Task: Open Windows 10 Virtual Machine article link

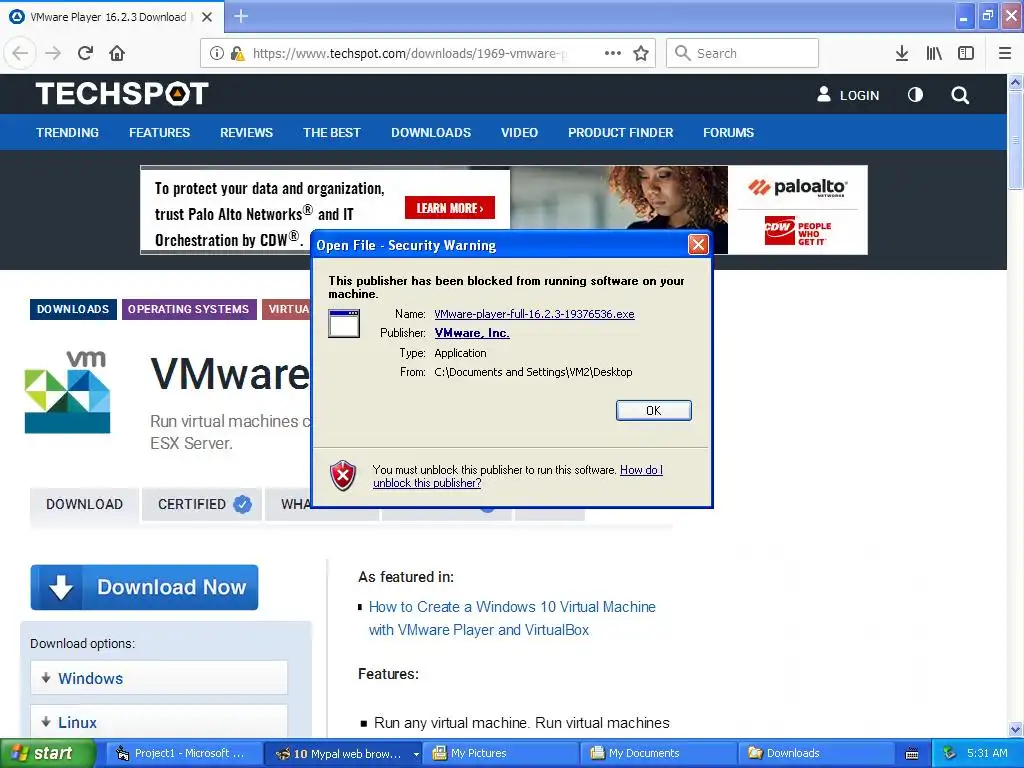Action: [512, 618]
